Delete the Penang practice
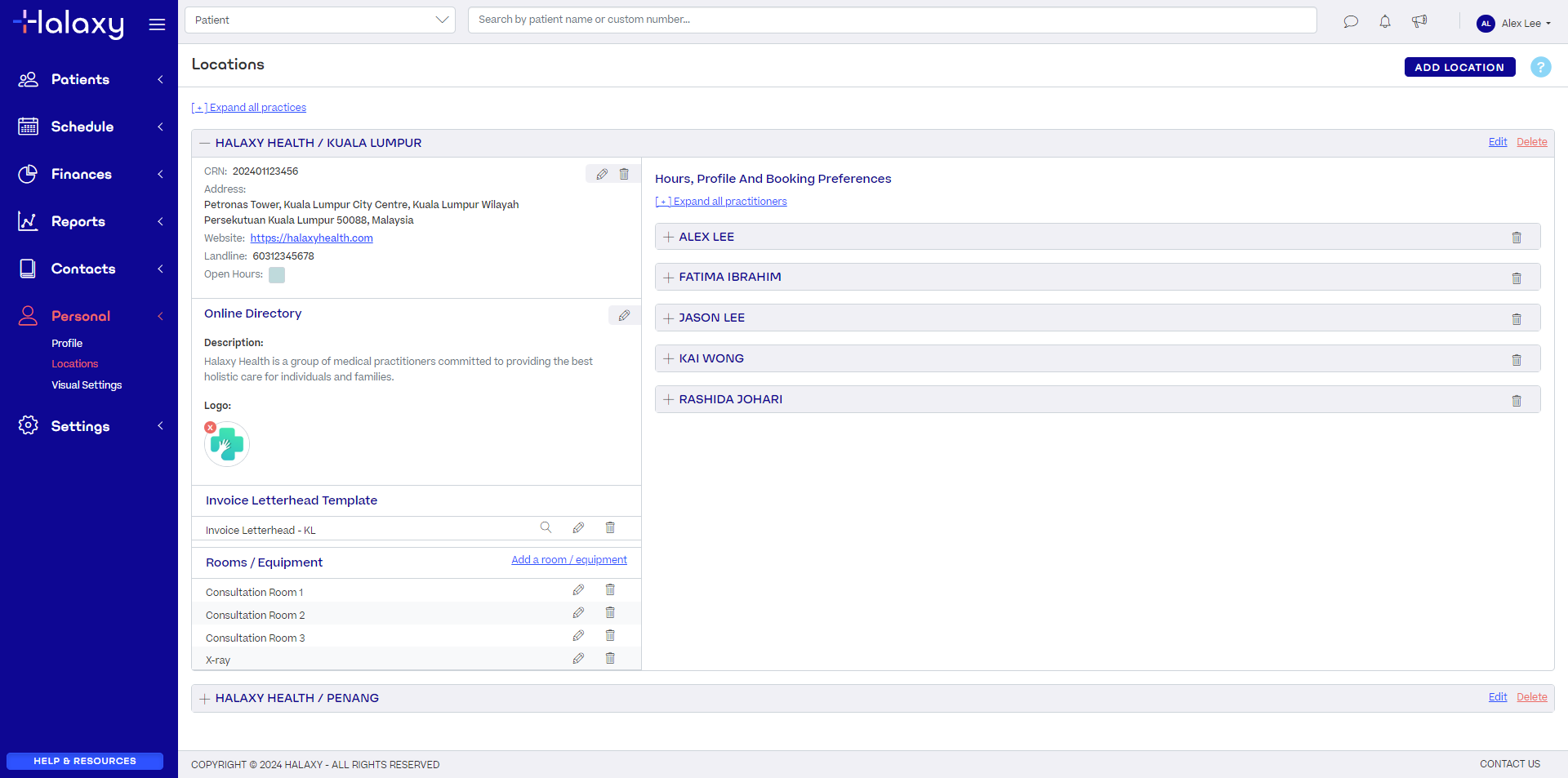 (x=1531, y=697)
